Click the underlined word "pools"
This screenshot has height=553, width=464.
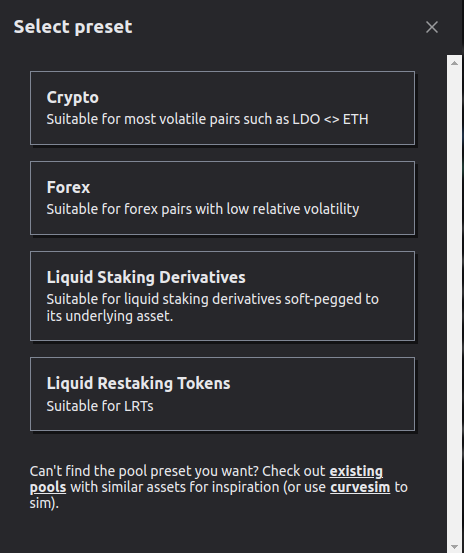coord(48,487)
